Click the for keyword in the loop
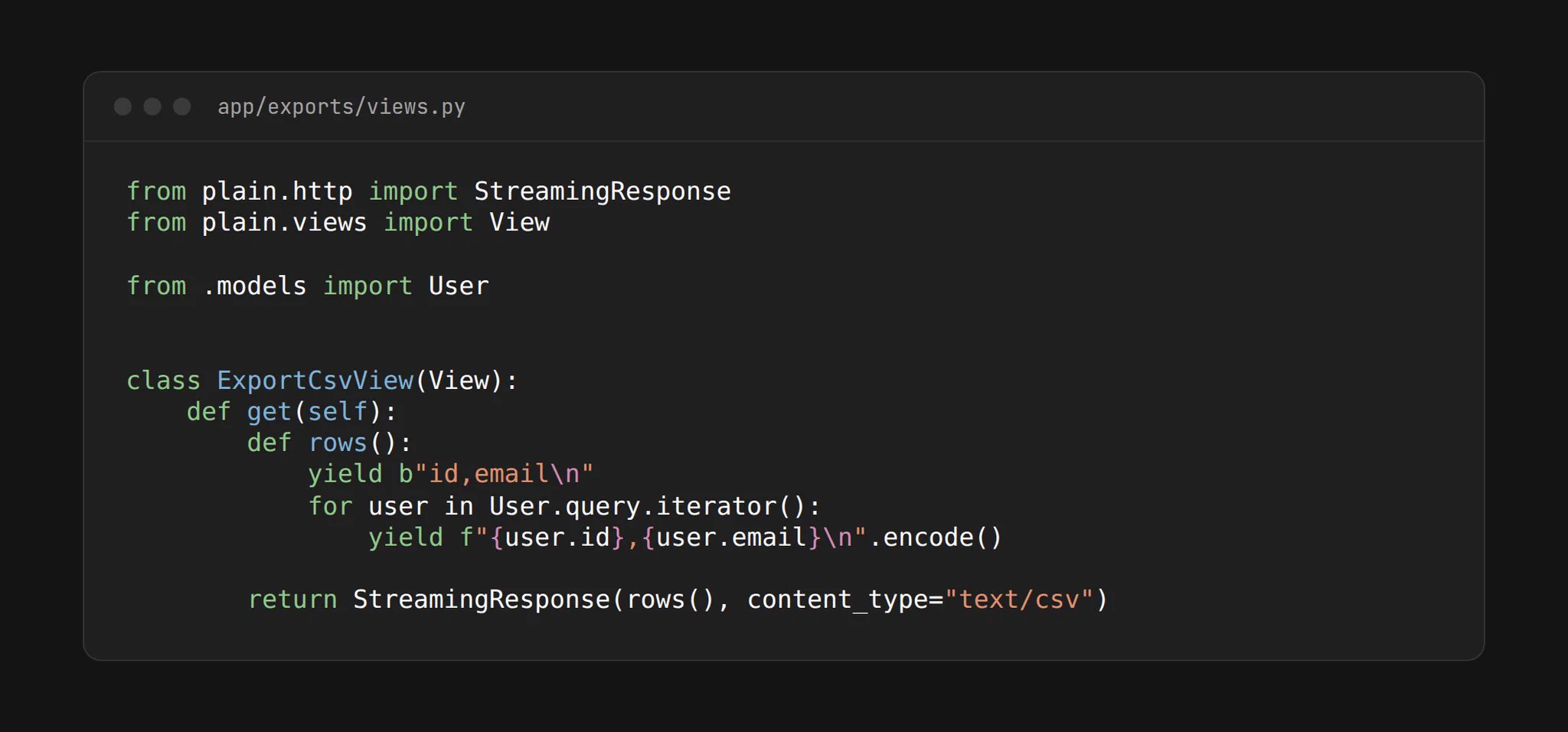This screenshot has width=1568, height=732. pos(331,506)
